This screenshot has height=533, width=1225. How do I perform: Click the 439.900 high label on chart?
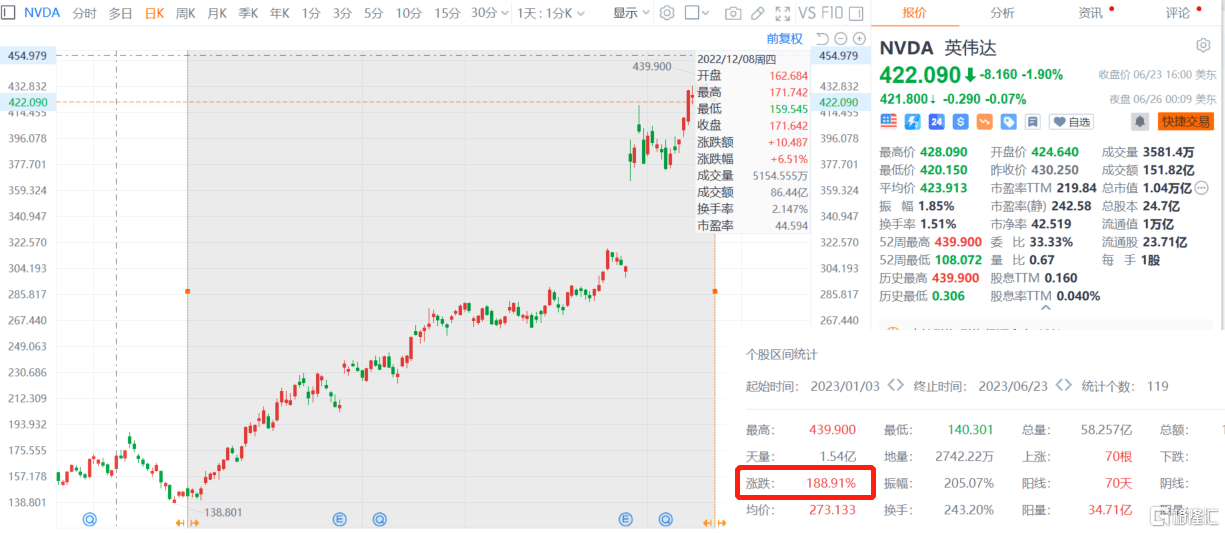click(x=652, y=66)
